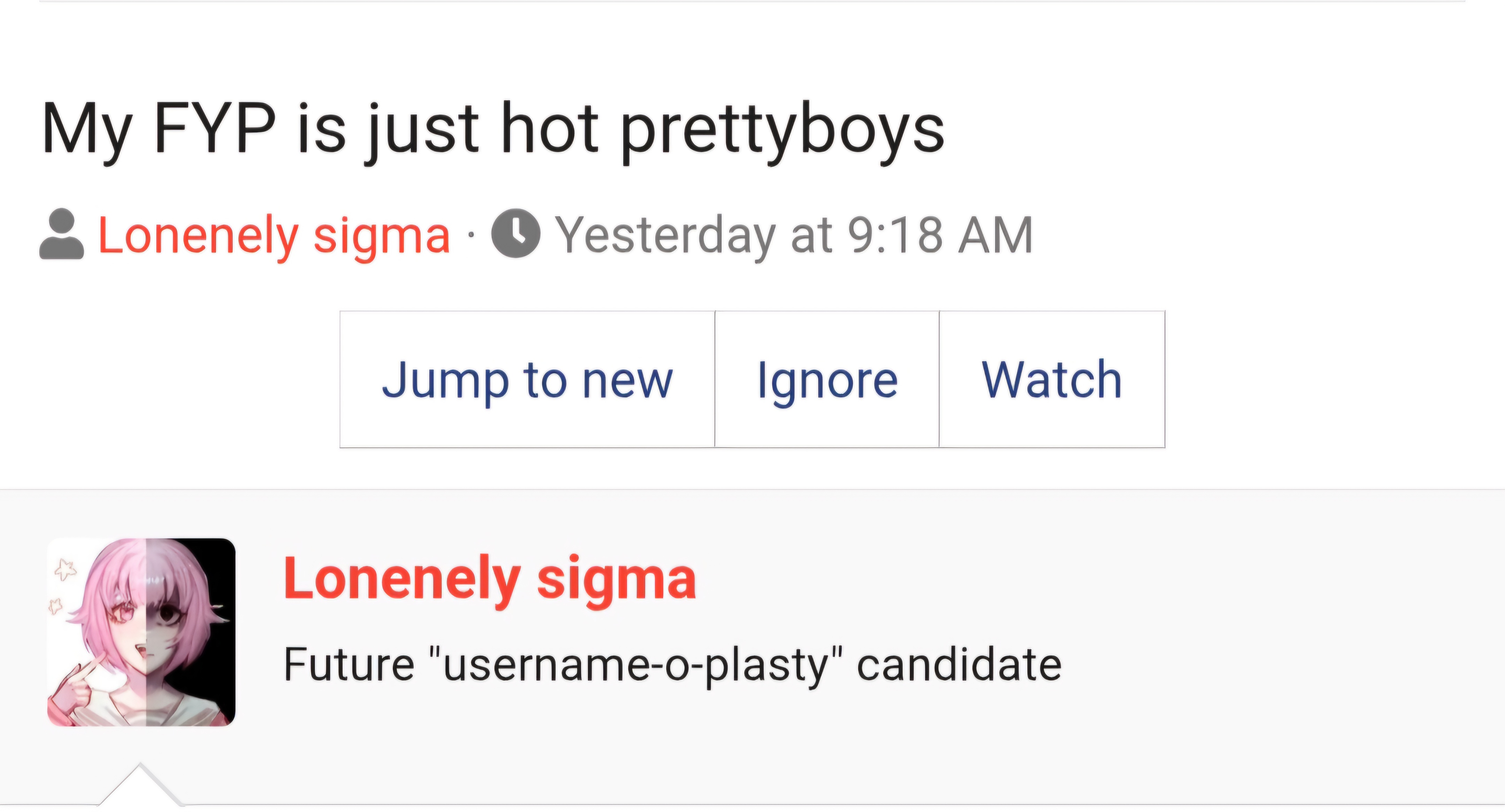This screenshot has height=812, width=1505.
Task: Open the "Yesterday at 9:18 AM" timestamp link
Action: (794, 235)
